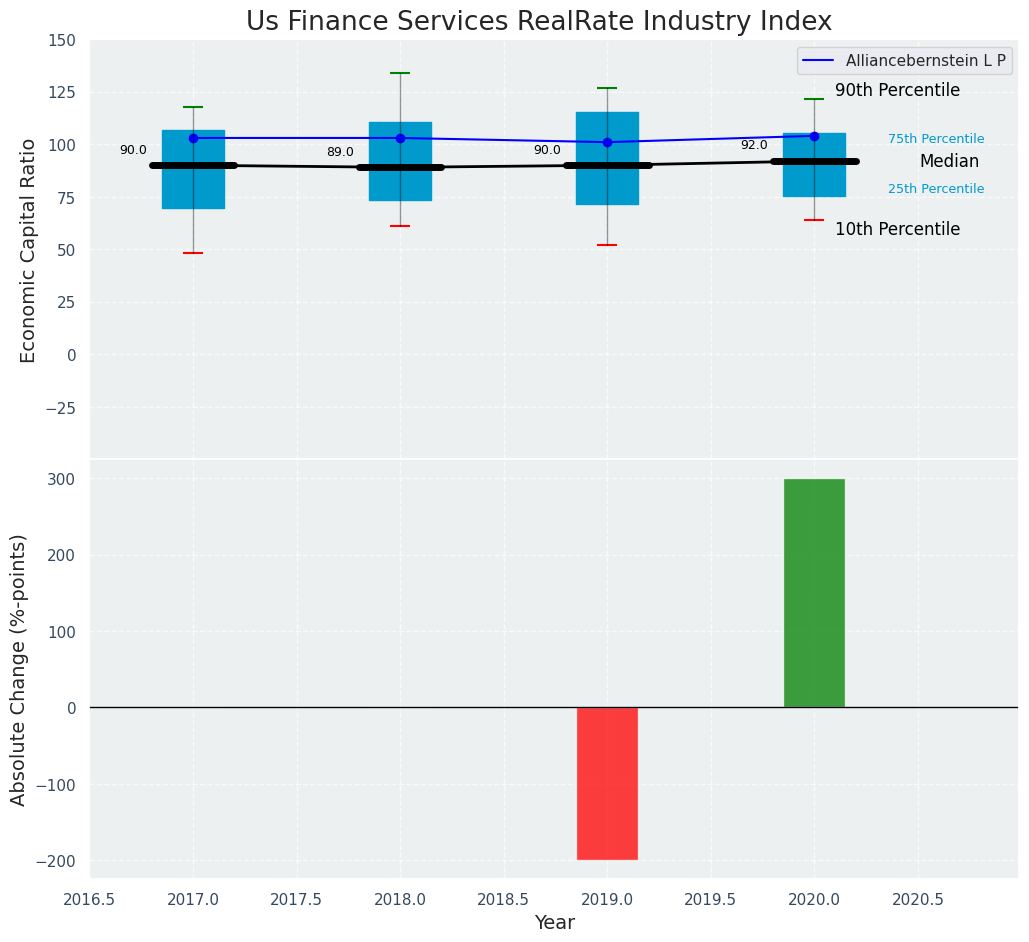Click the red 2019 absolute change bar
The image size is (1029, 942).
607,783
